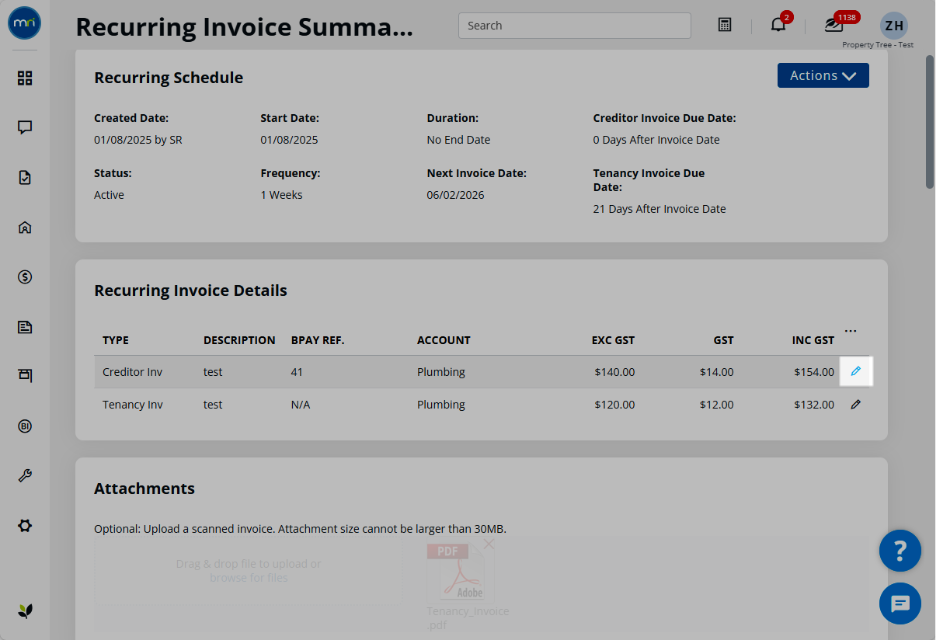This screenshot has height=640, width=936.
Task: Click next invoice date '06/02/2026'
Action: (455, 195)
